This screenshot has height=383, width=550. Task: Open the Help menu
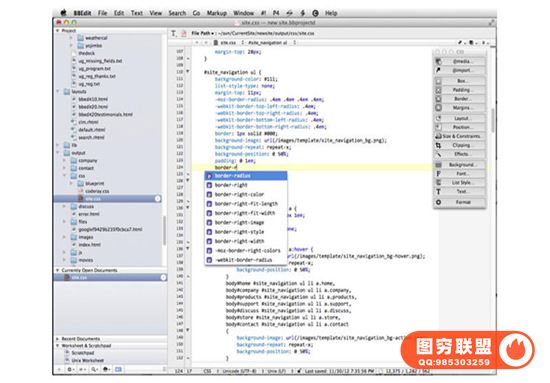331,13
